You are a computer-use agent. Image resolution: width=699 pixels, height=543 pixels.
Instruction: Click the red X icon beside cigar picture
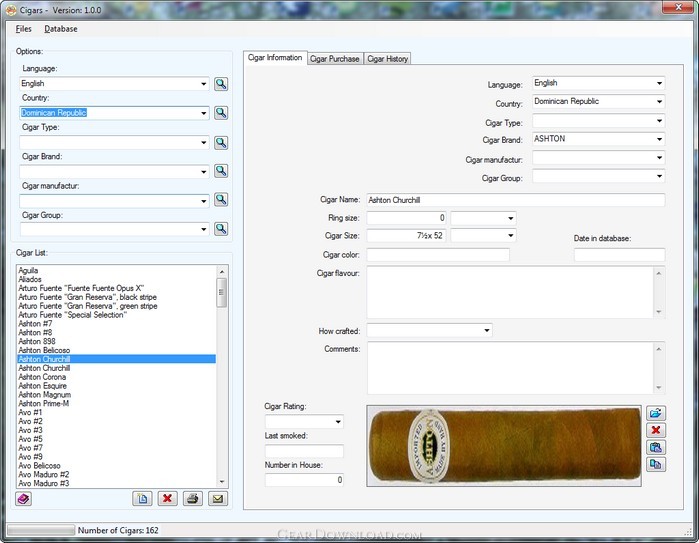click(x=656, y=430)
